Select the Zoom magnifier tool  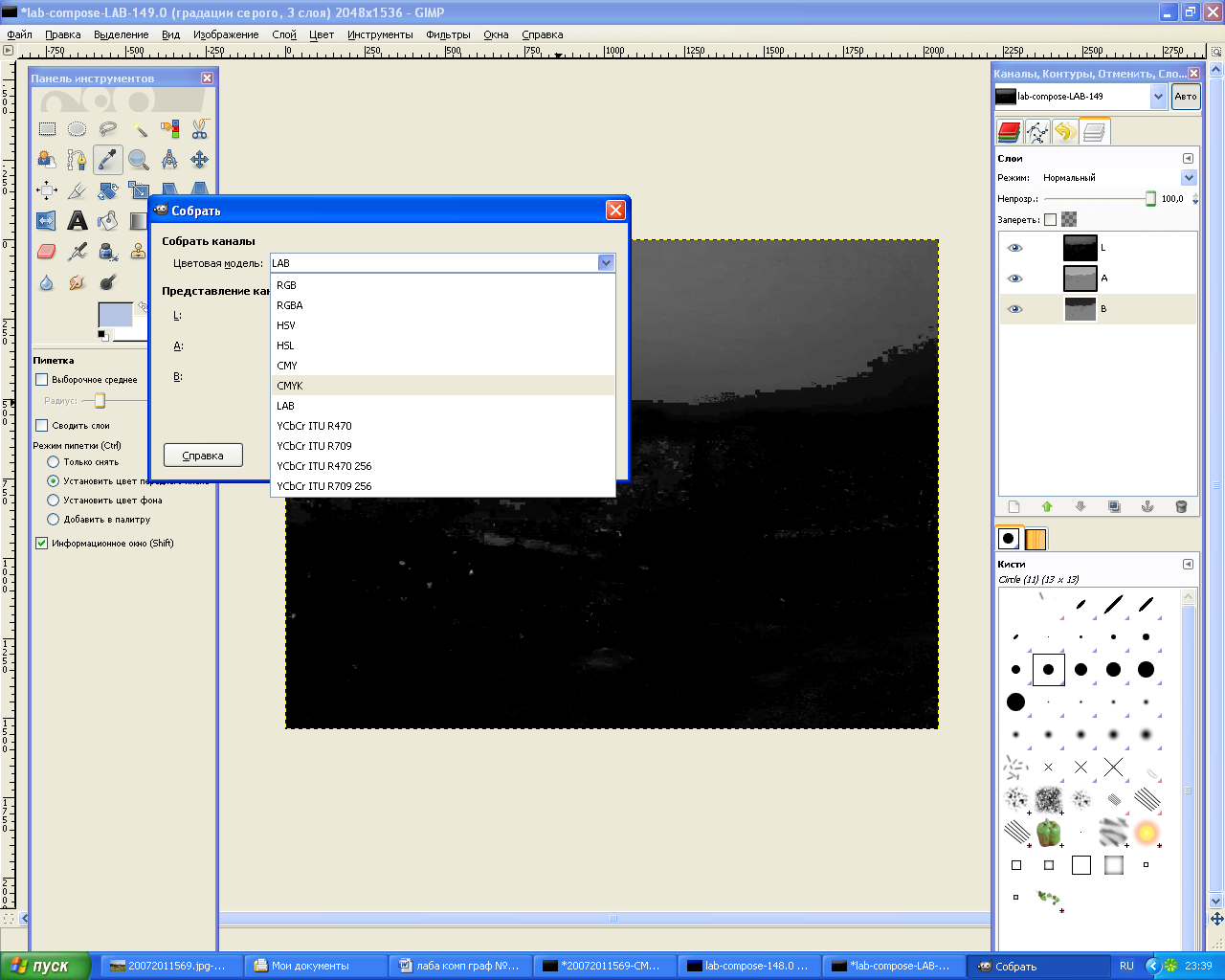tap(139, 160)
